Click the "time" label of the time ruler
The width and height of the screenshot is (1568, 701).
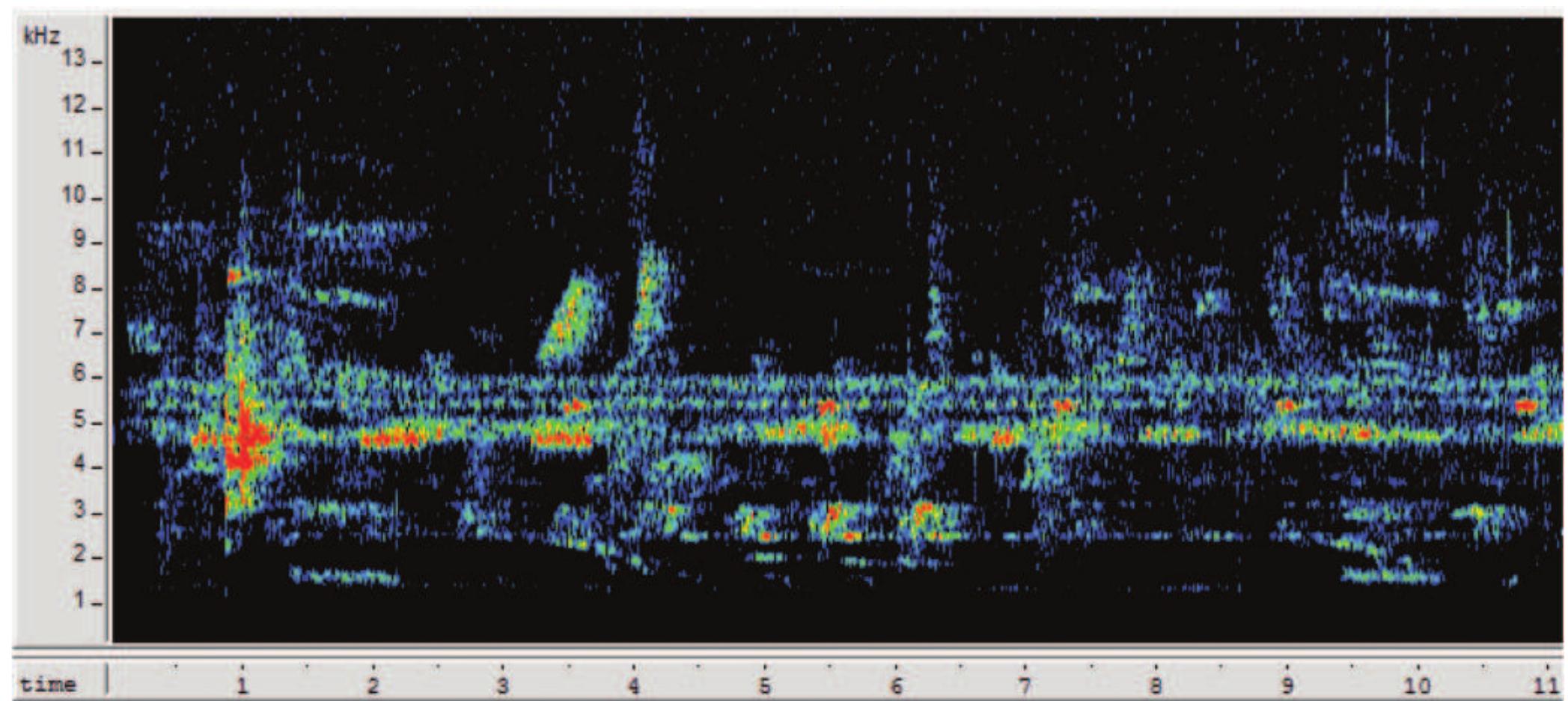click(48, 685)
